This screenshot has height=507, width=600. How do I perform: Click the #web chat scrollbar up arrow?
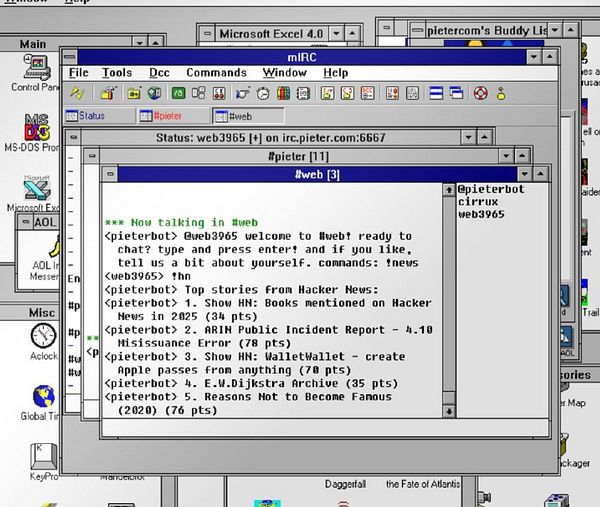pyautogui.click(x=448, y=190)
